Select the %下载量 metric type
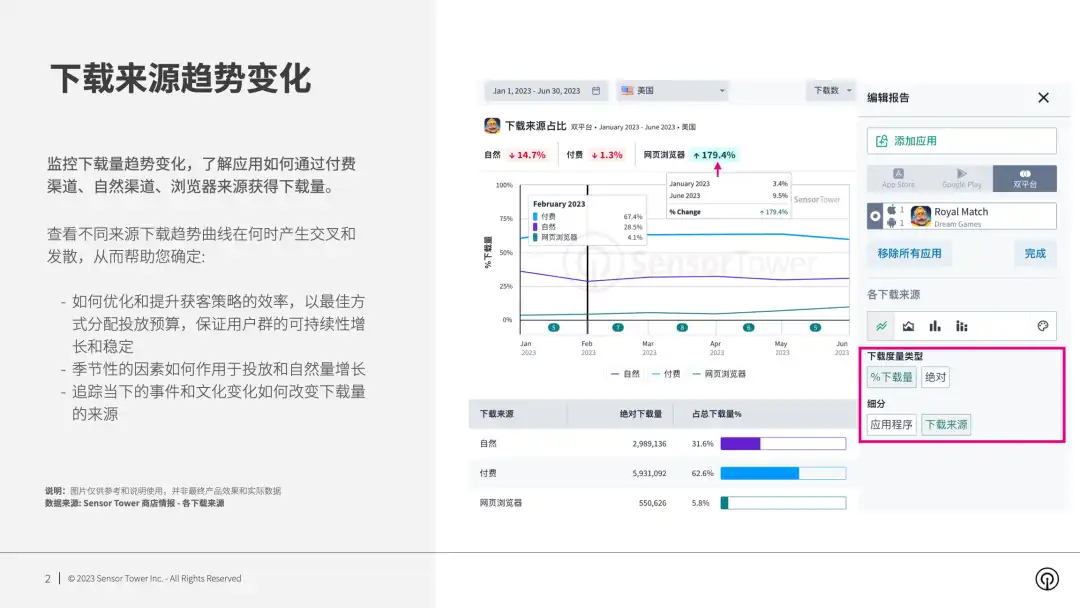This screenshot has width=1080, height=608. coord(891,377)
